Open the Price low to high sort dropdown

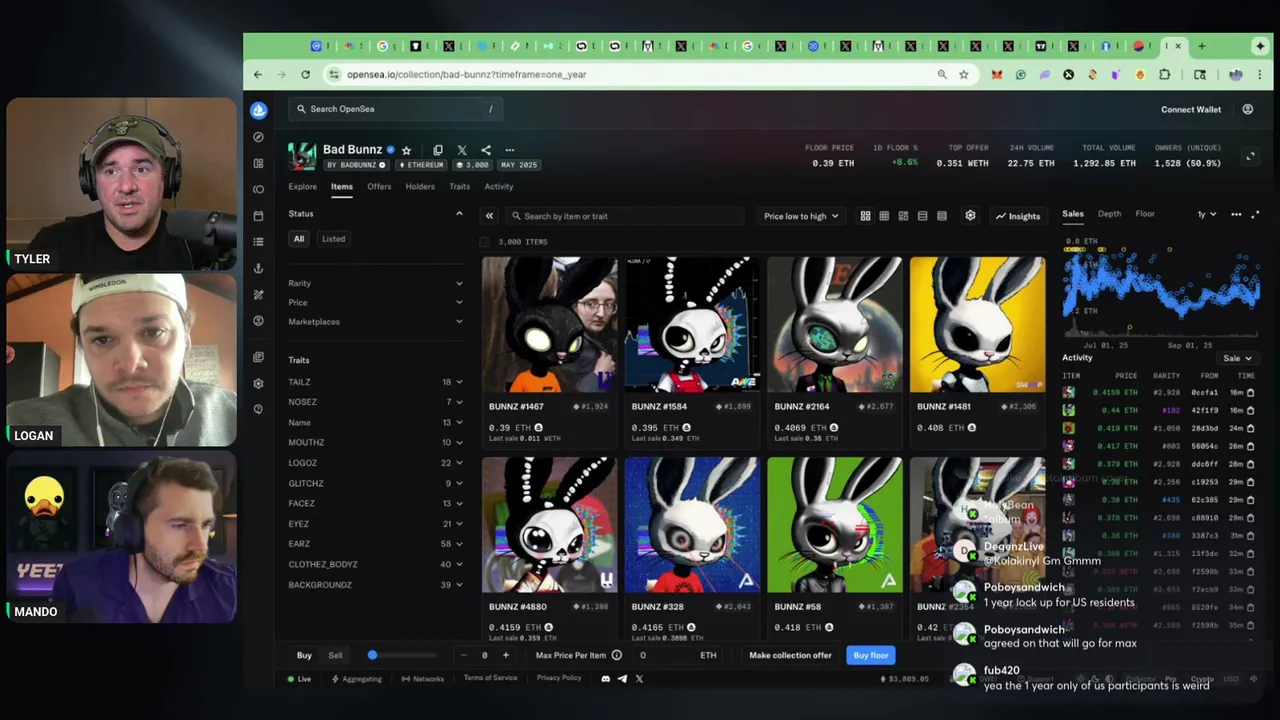[801, 216]
